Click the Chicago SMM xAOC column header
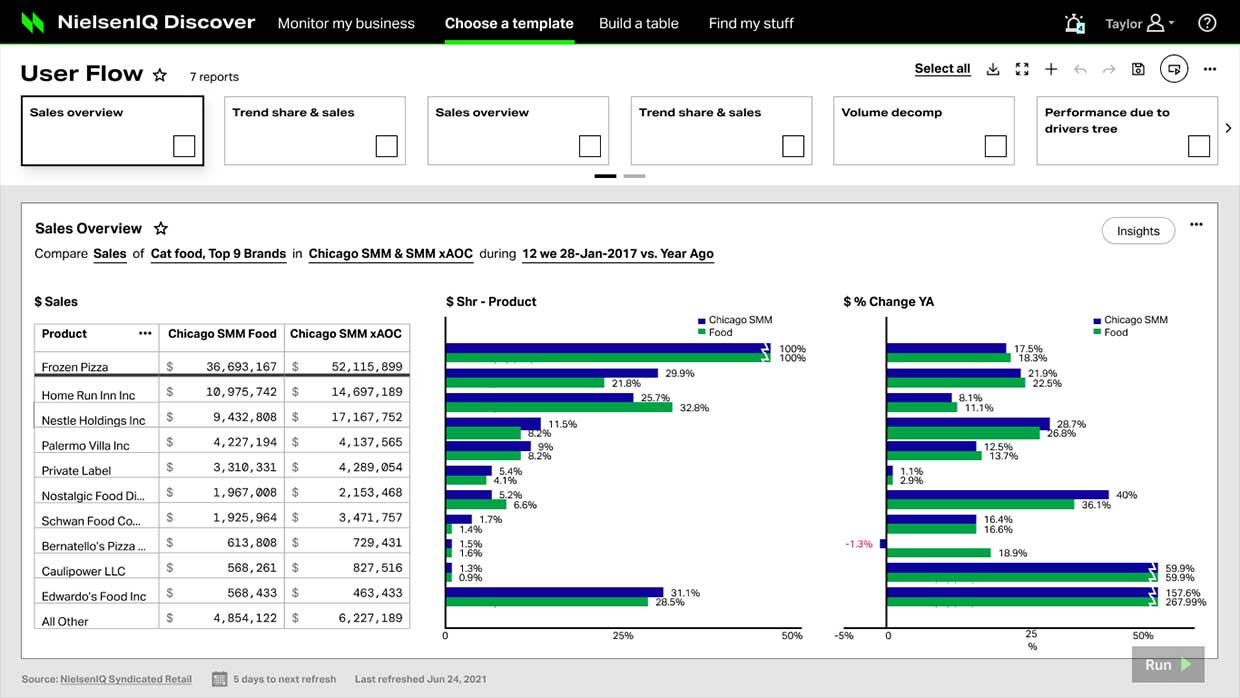 pyautogui.click(x=346, y=334)
